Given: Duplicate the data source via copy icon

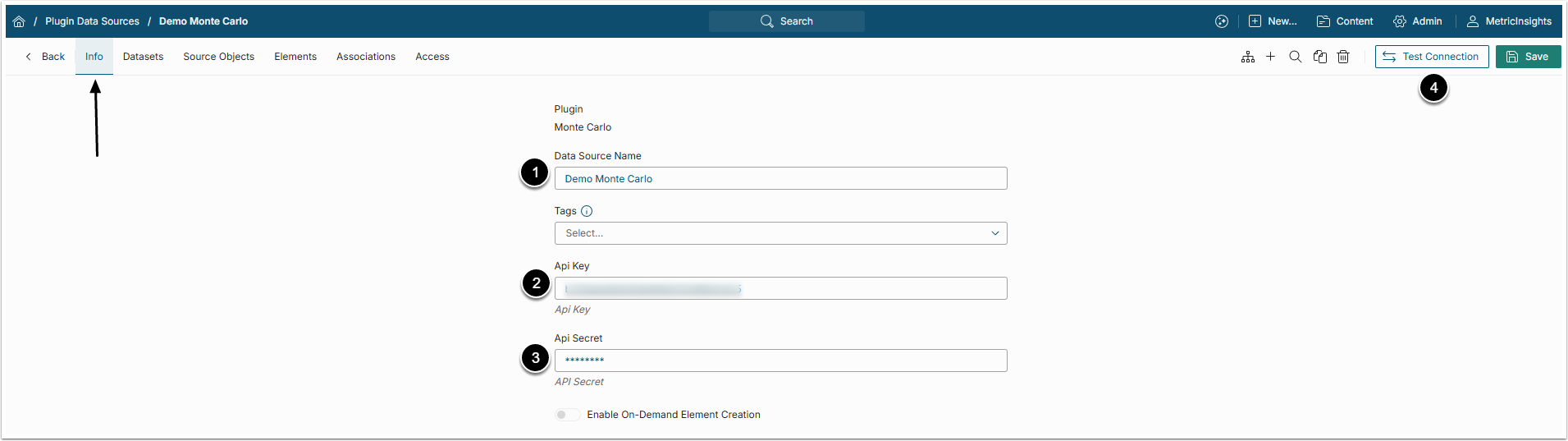Looking at the screenshot, I should 1320,57.
